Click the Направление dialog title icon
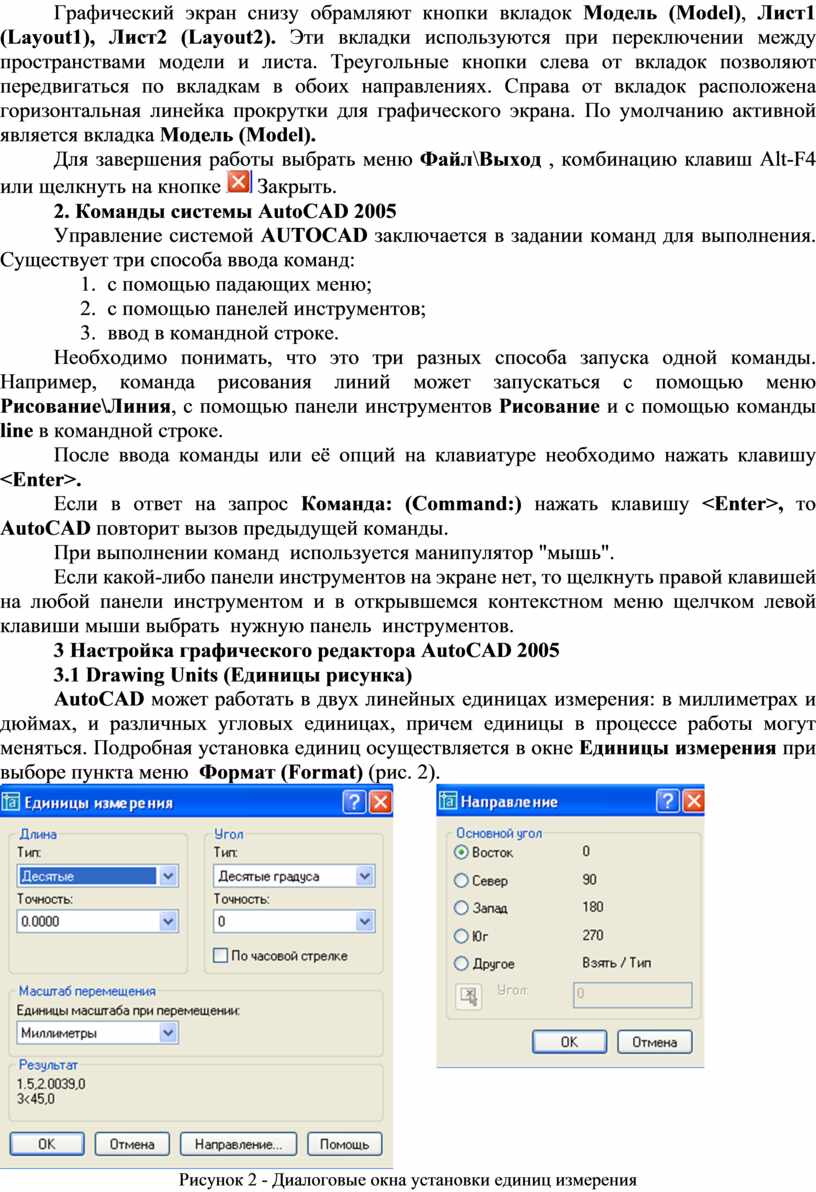This screenshot has height=1192, width=816. click(449, 801)
